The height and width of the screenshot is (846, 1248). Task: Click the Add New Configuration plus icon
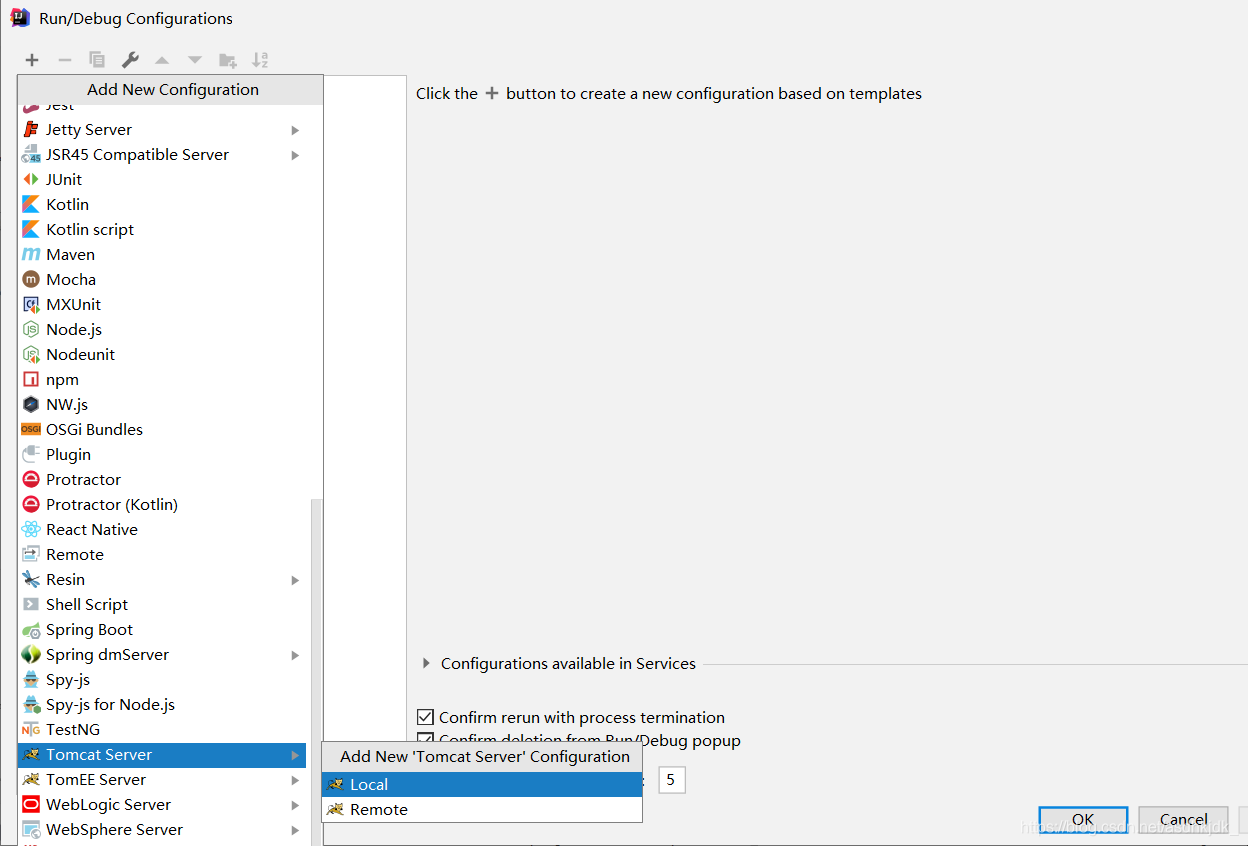(x=32, y=60)
